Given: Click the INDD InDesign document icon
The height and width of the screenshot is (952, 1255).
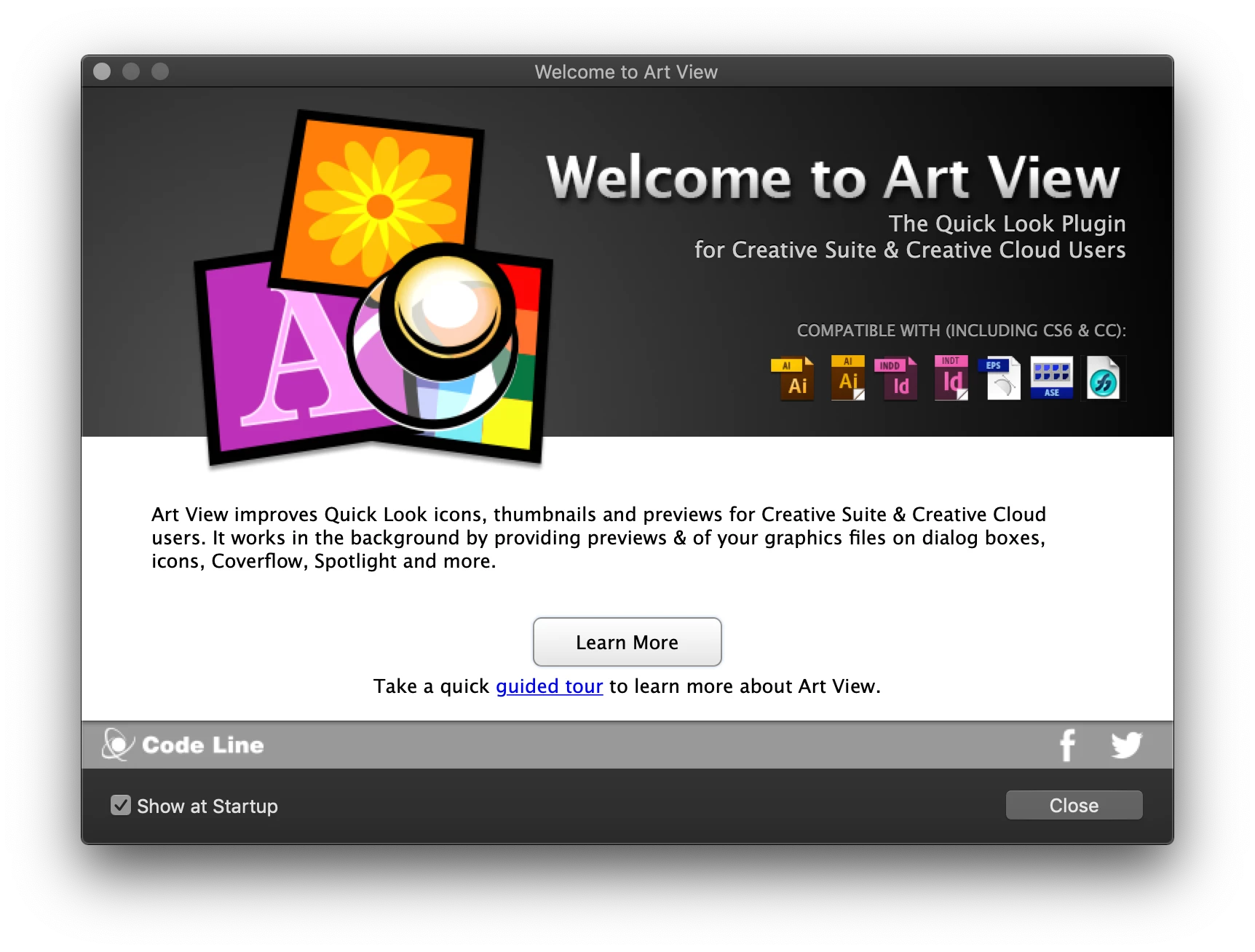Looking at the screenshot, I should [895, 378].
